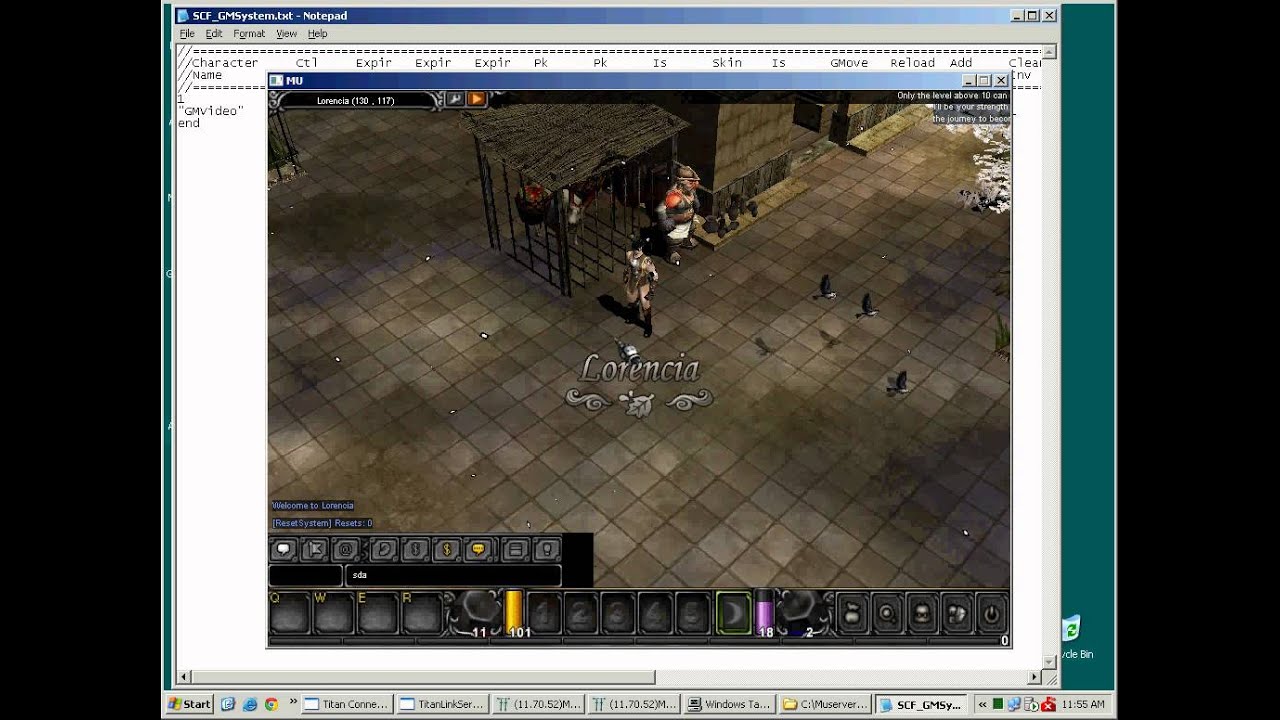Click the Q item hotkey slot

tap(289, 613)
